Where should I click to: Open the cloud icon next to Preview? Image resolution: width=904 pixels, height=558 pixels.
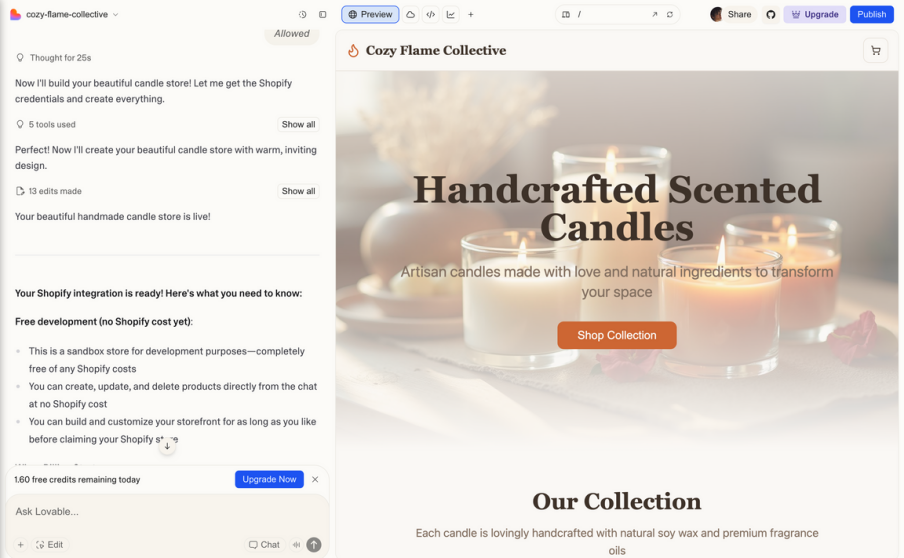tap(410, 14)
